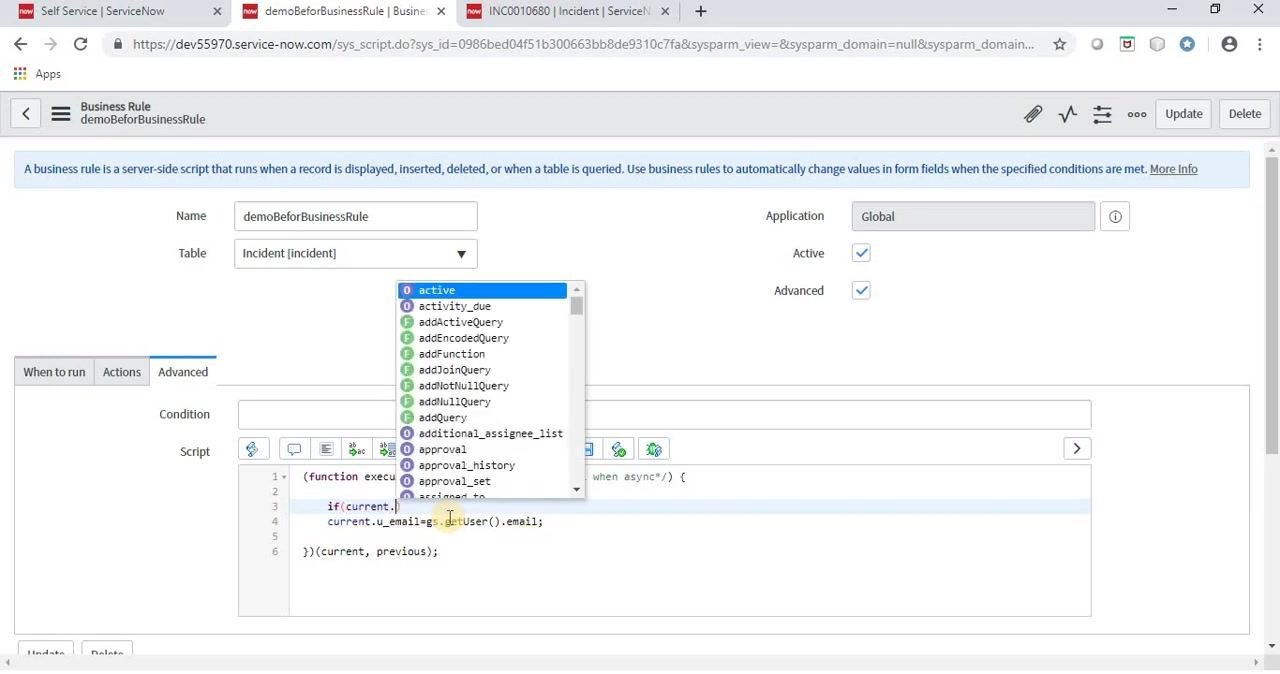
Task: Select 'additional_assignee_list' suggestion
Action: tap(483, 434)
